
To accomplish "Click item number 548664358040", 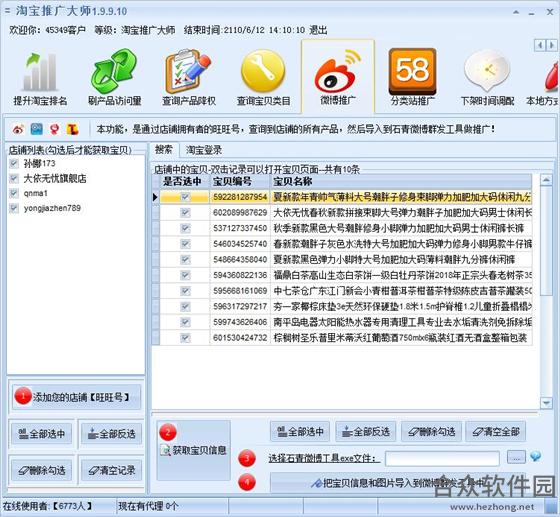I will click(240, 260).
